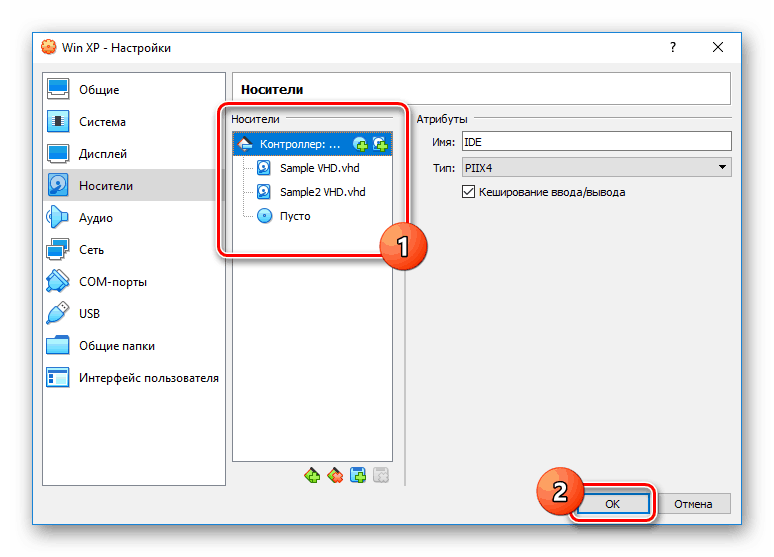This screenshot has height=557, width=774.
Task: Close the Win XP settings dialog
Action: (x=718, y=47)
